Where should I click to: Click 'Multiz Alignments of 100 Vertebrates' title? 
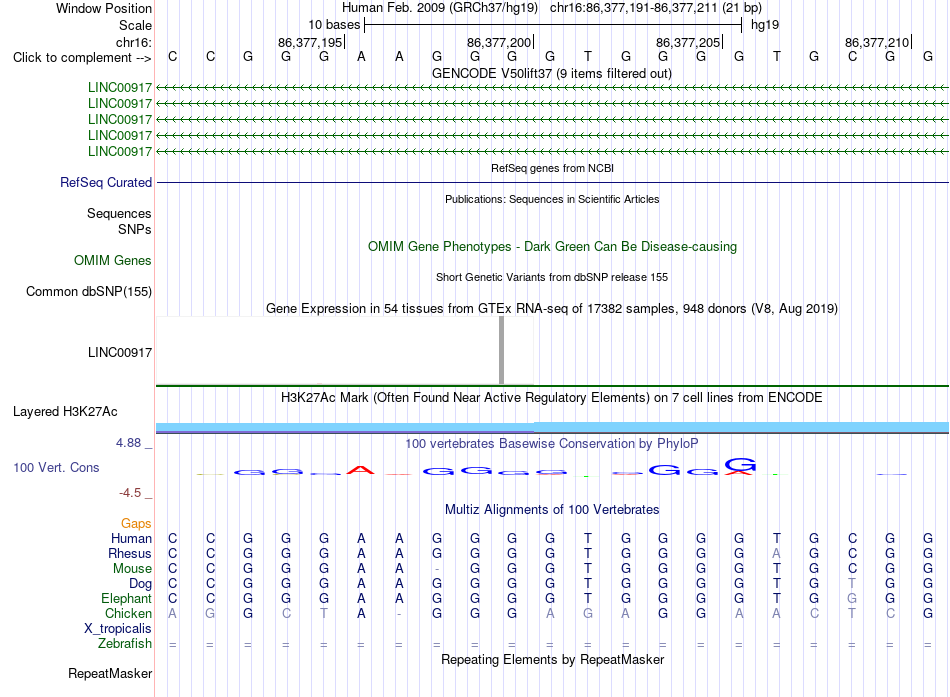[x=552, y=510]
